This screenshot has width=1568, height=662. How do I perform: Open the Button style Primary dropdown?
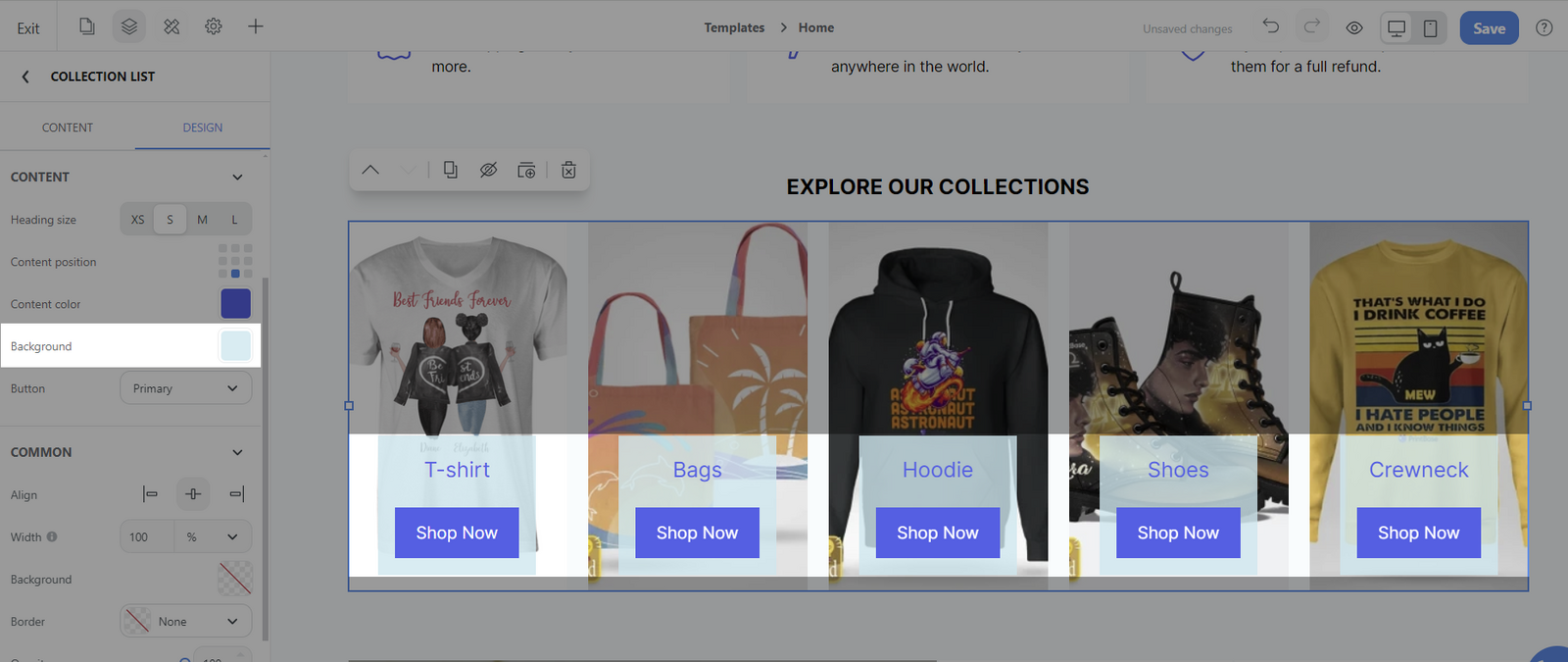[x=185, y=388]
